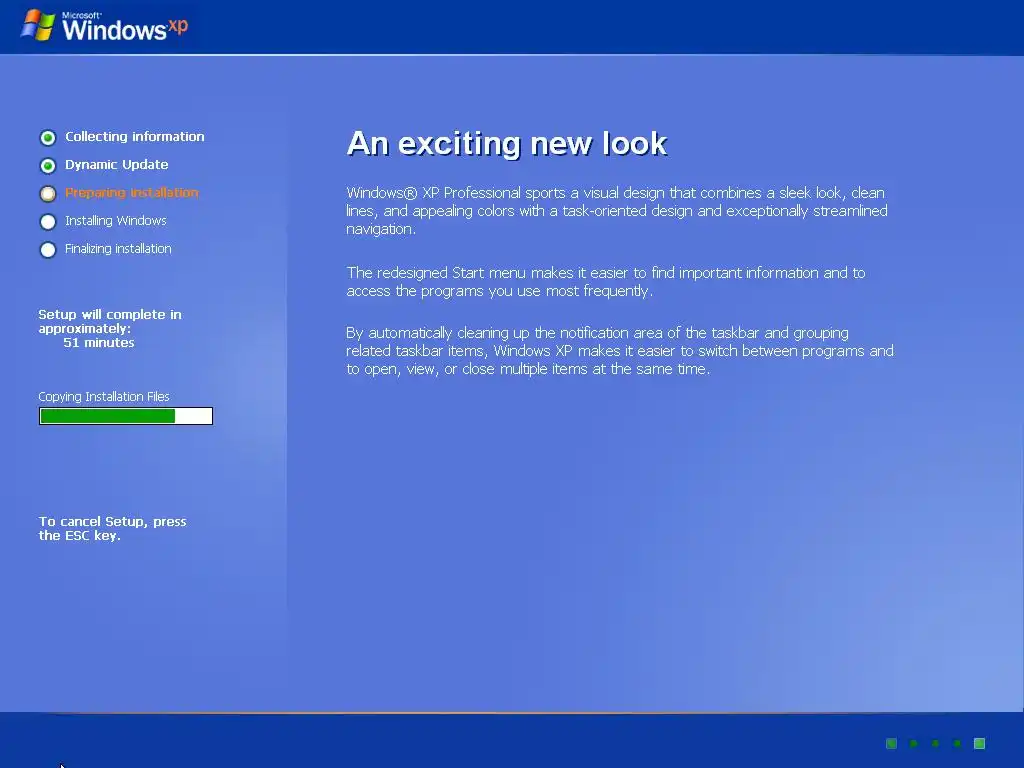Click the paragraph about Windows XP Professional design
Viewport: 1024px width, 768px height.
point(617,210)
